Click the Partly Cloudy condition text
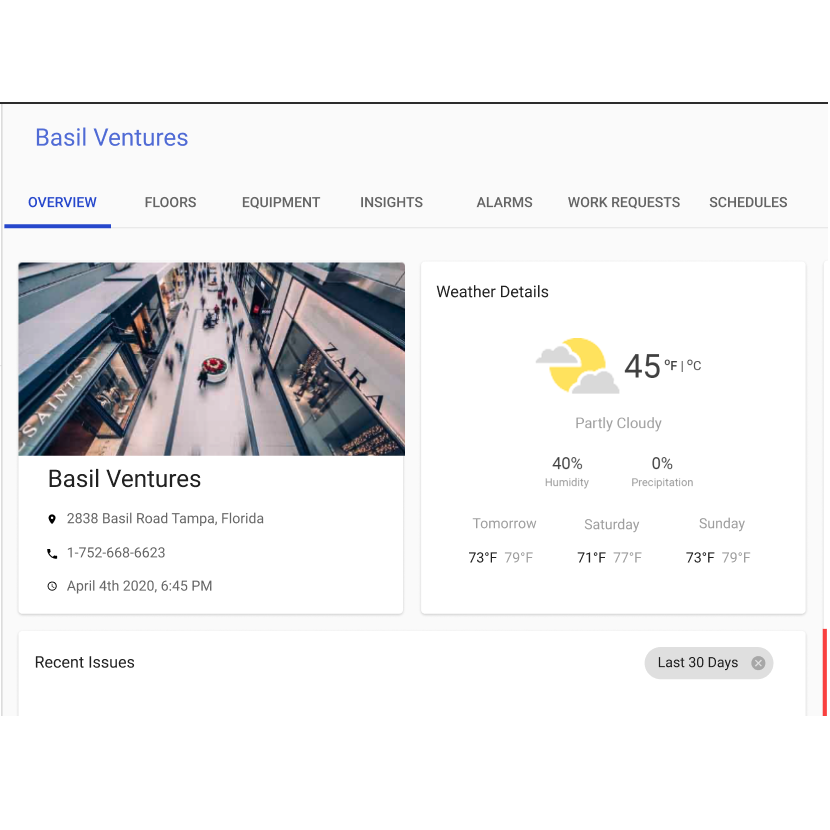This screenshot has width=830, height=830. pos(618,423)
